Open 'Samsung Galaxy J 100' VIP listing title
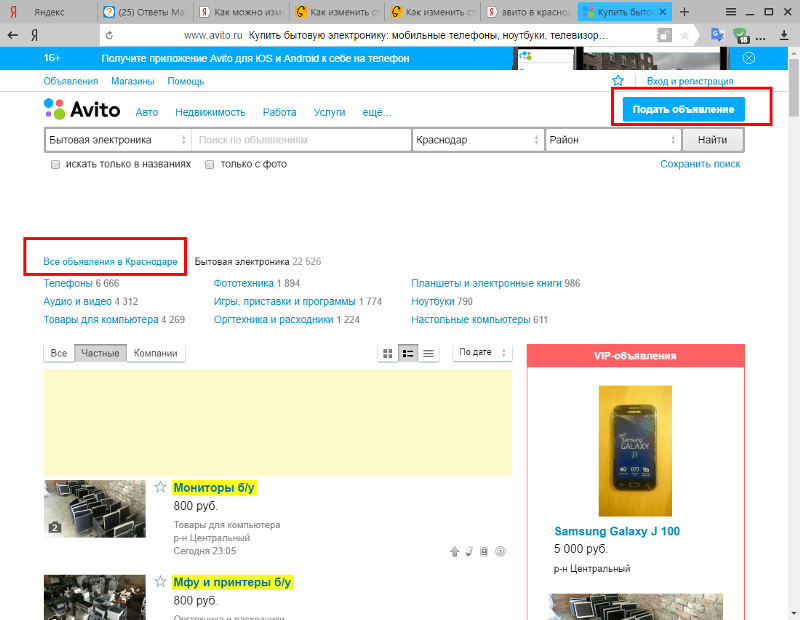 click(617, 531)
